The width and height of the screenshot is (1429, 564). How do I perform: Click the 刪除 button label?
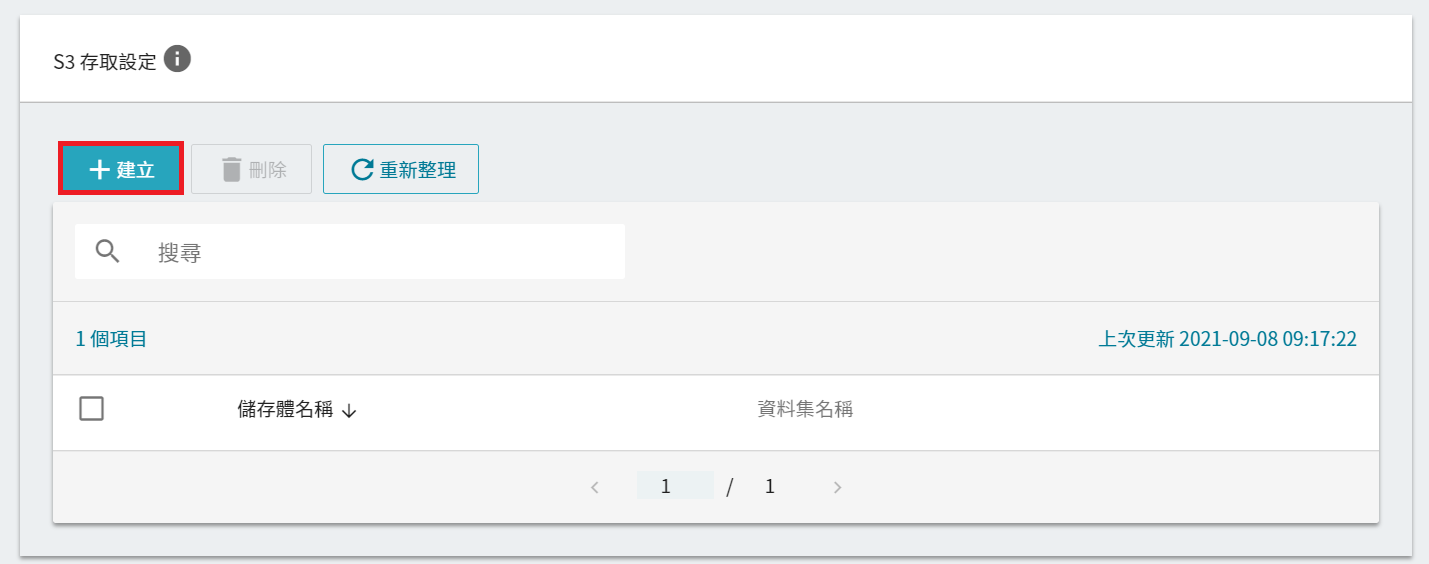point(268,170)
